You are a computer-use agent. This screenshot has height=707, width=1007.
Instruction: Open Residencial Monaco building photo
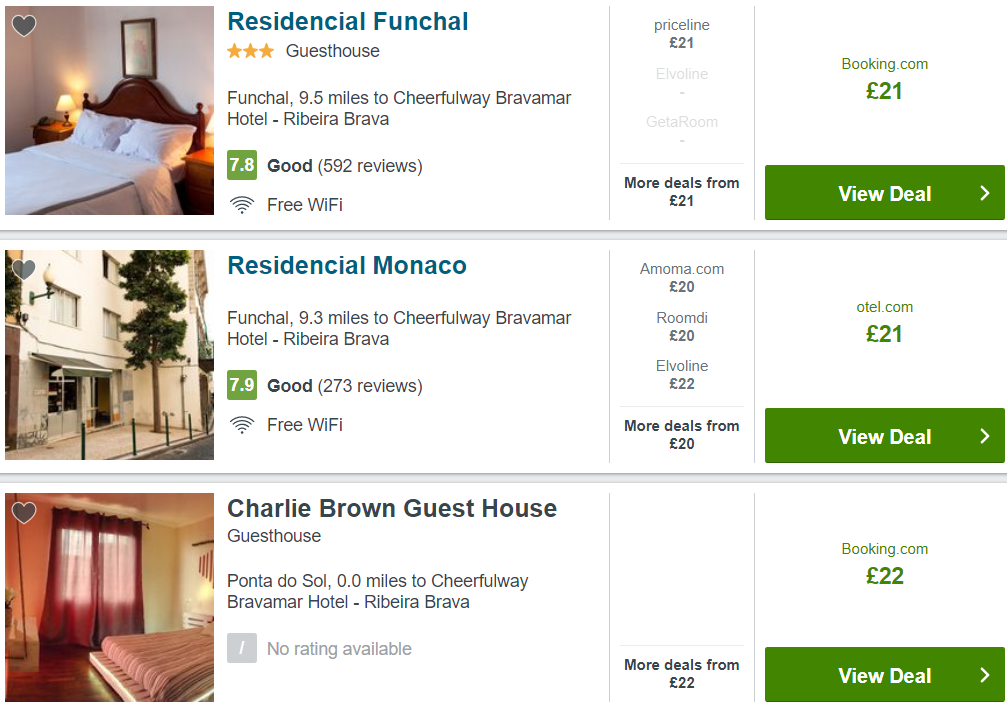pos(109,355)
